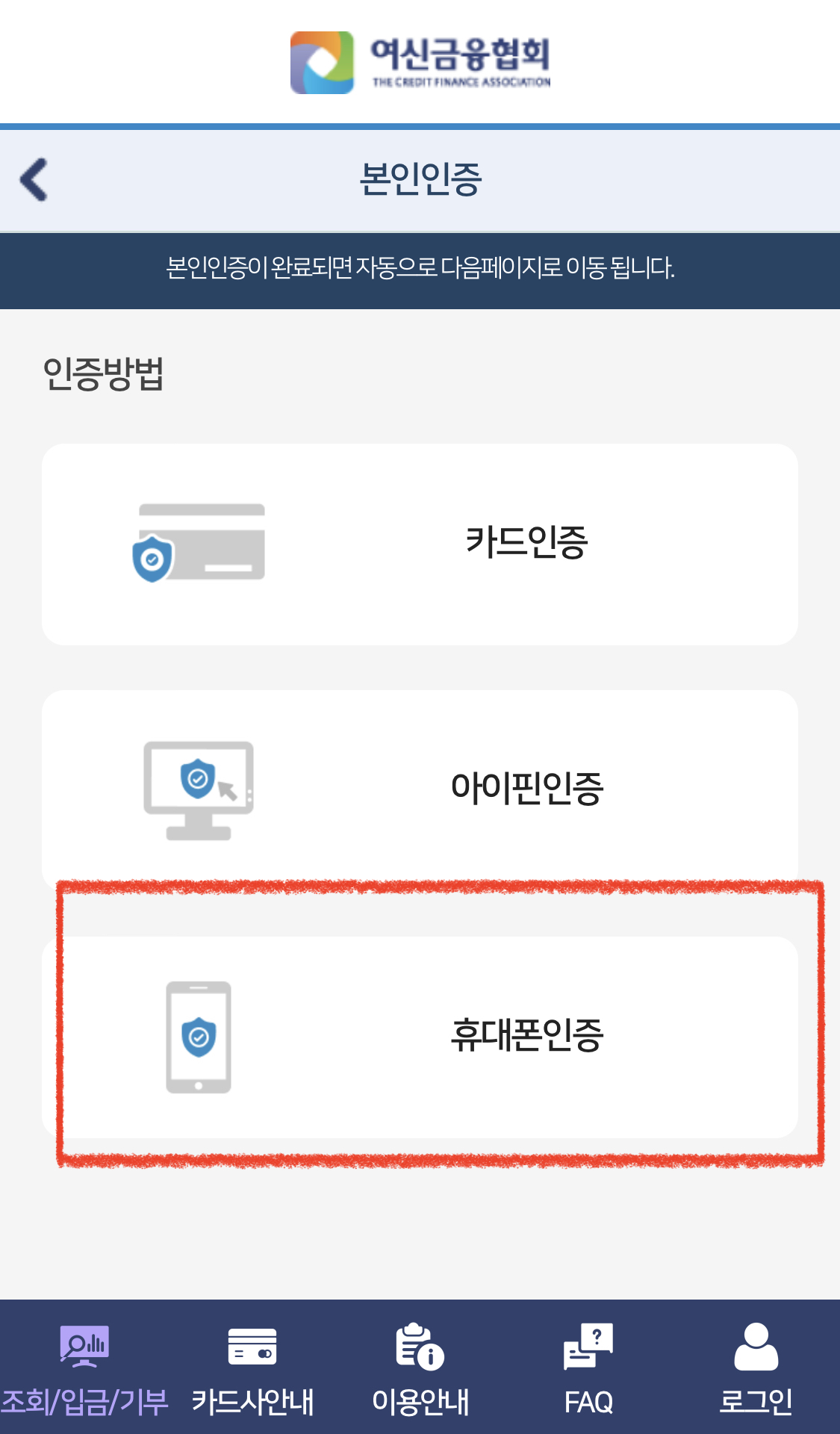Tap the monitor shield i-PIN icon

[x=199, y=790]
